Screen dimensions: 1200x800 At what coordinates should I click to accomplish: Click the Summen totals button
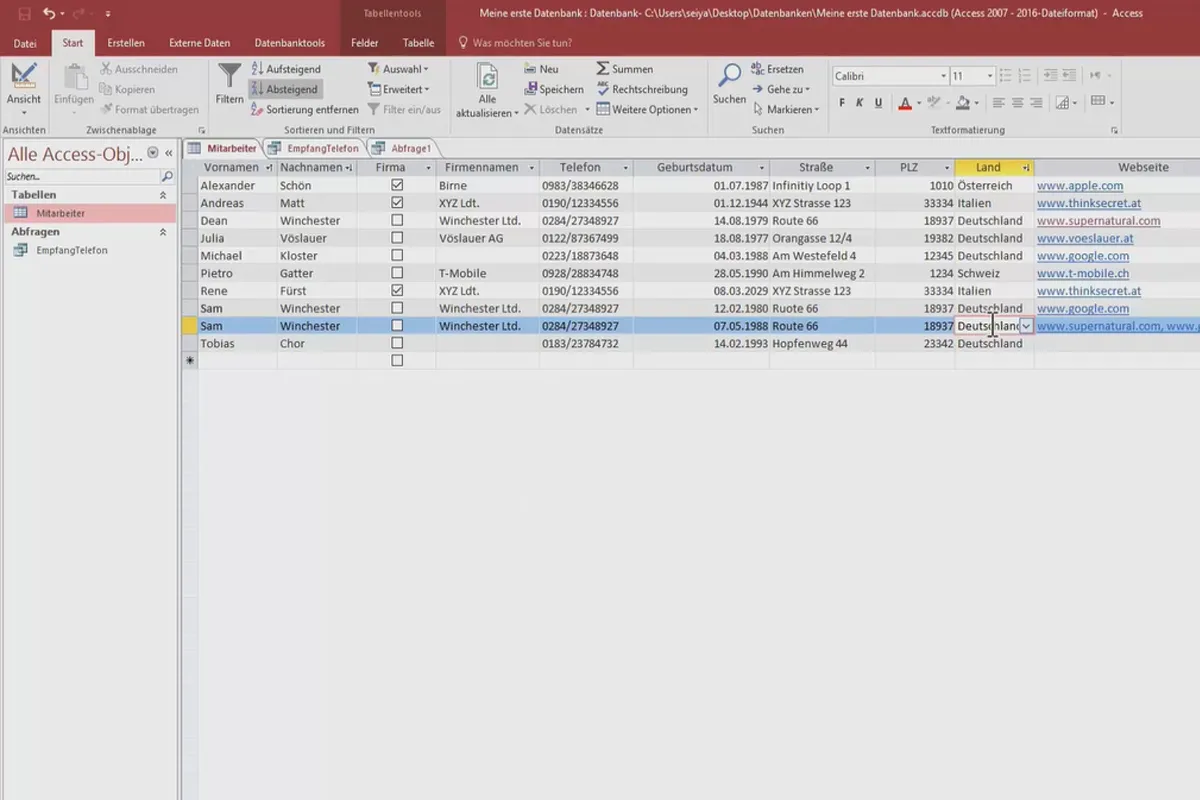pyautogui.click(x=625, y=69)
